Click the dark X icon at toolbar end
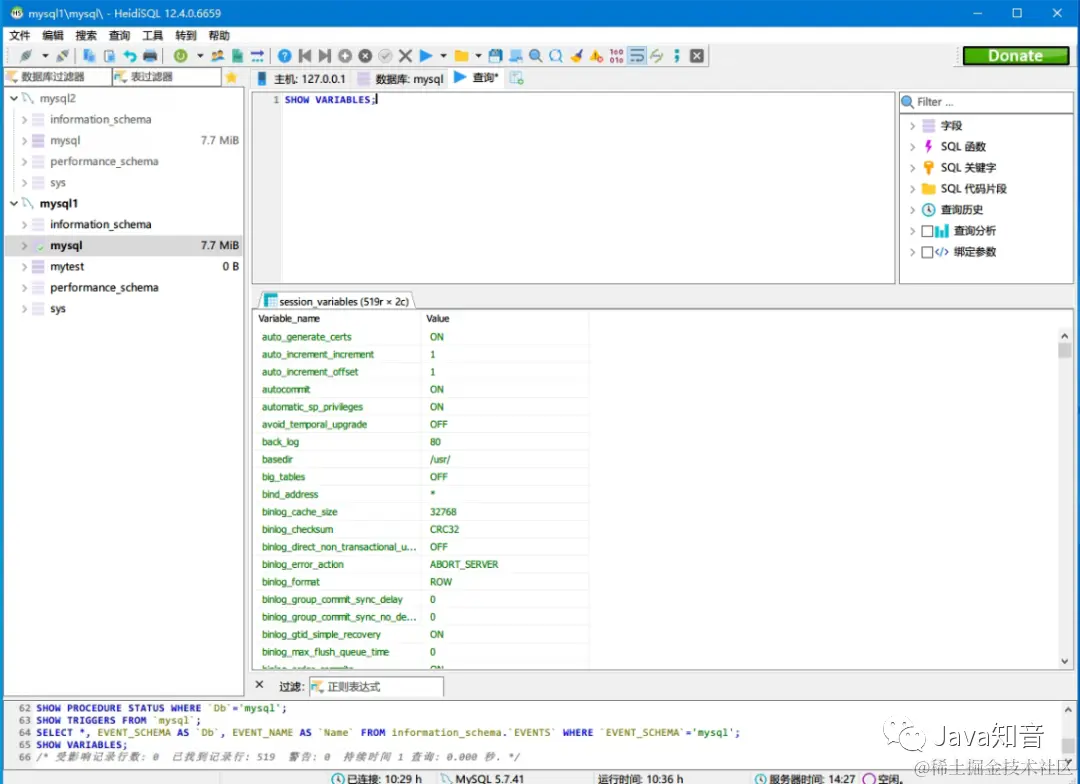Viewport: 1080px width, 784px height. coord(697,56)
